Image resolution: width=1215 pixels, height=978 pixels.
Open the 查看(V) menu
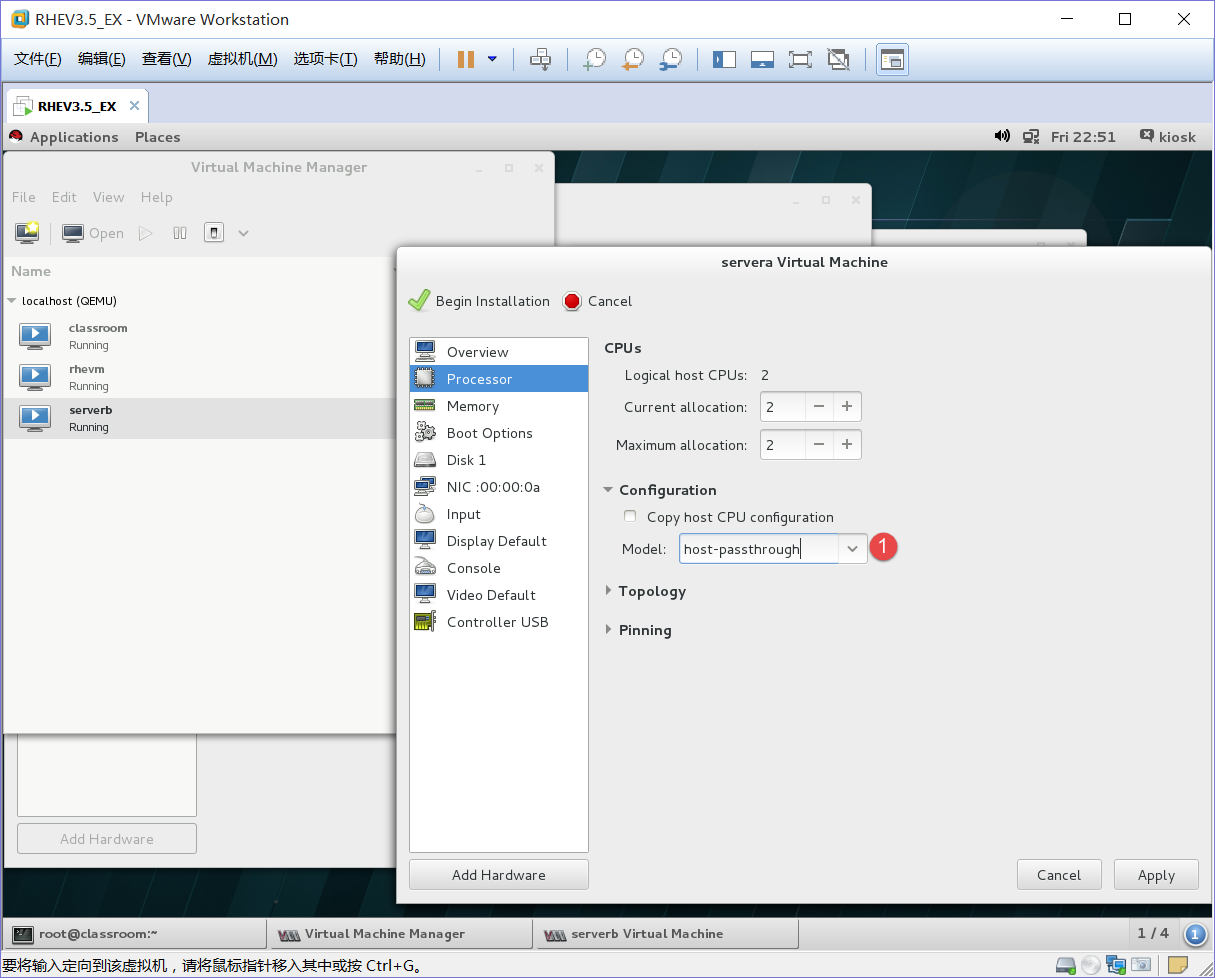(166, 59)
